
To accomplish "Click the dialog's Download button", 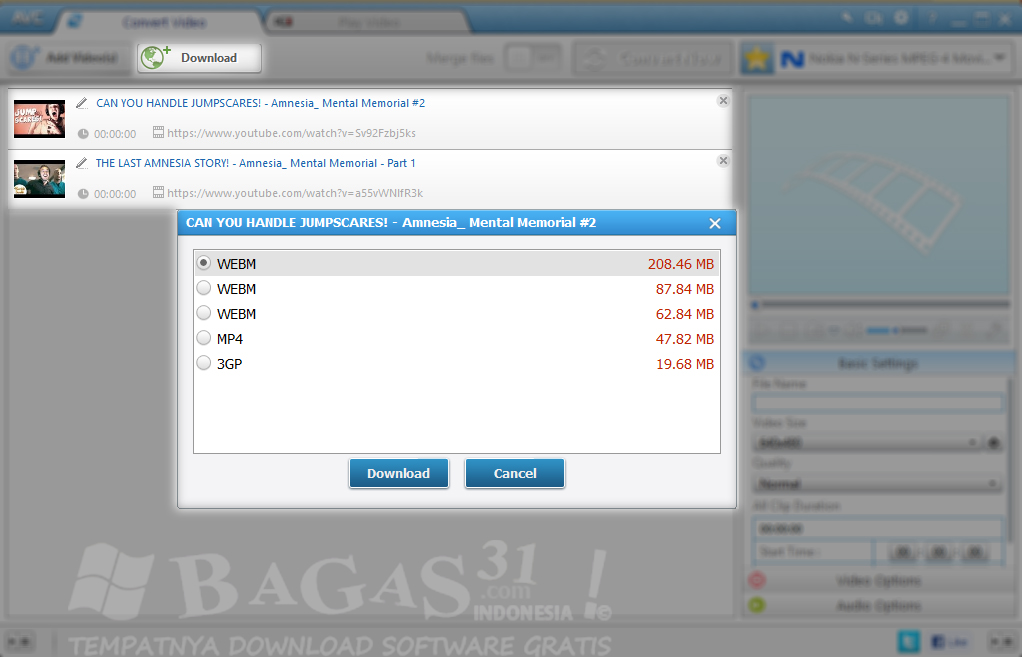I will point(399,473).
